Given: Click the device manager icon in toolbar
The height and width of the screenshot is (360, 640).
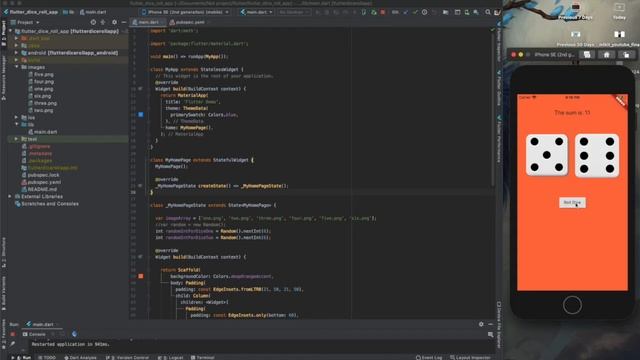Looking at the screenshot, I should 467,12.
